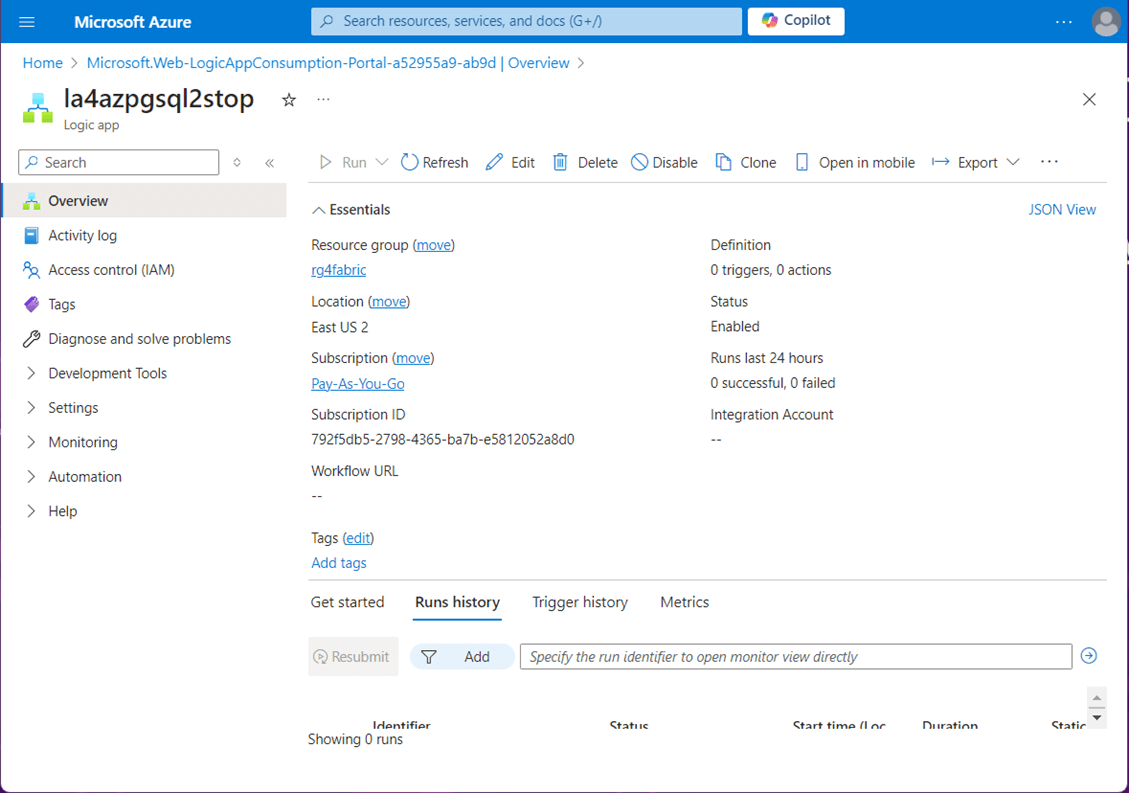Click the 'East US 2' location value

pos(339,327)
